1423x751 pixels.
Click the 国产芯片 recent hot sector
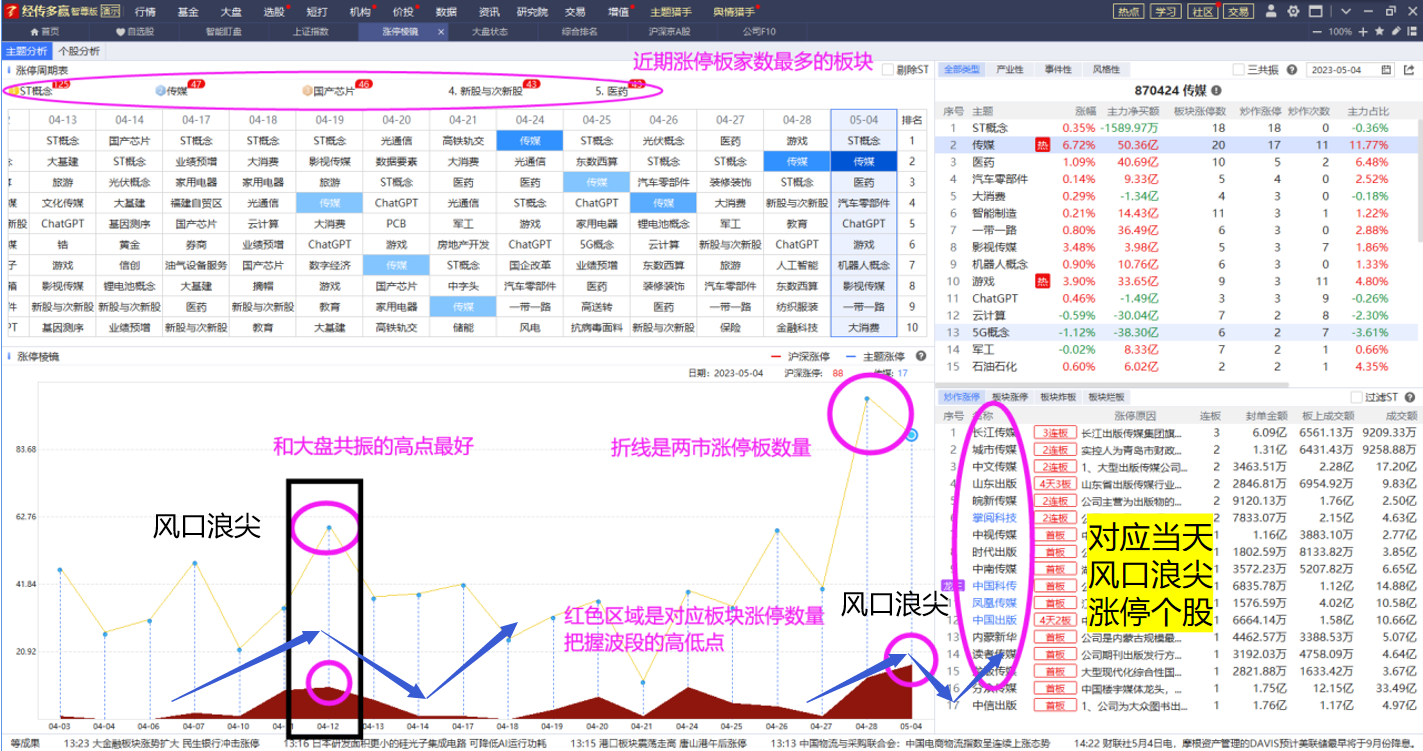coord(332,91)
